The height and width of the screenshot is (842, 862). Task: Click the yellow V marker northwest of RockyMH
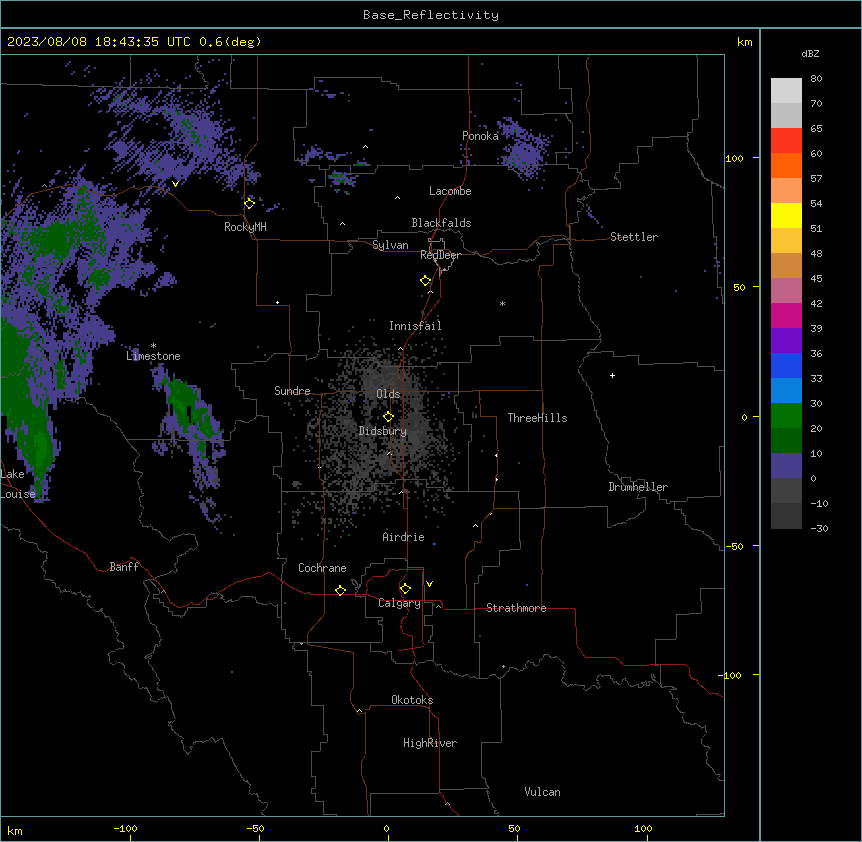point(175,184)
